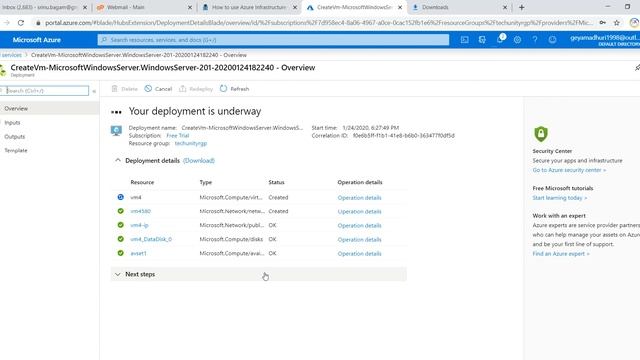Click the Download deployment details link

tap(199, 160)
